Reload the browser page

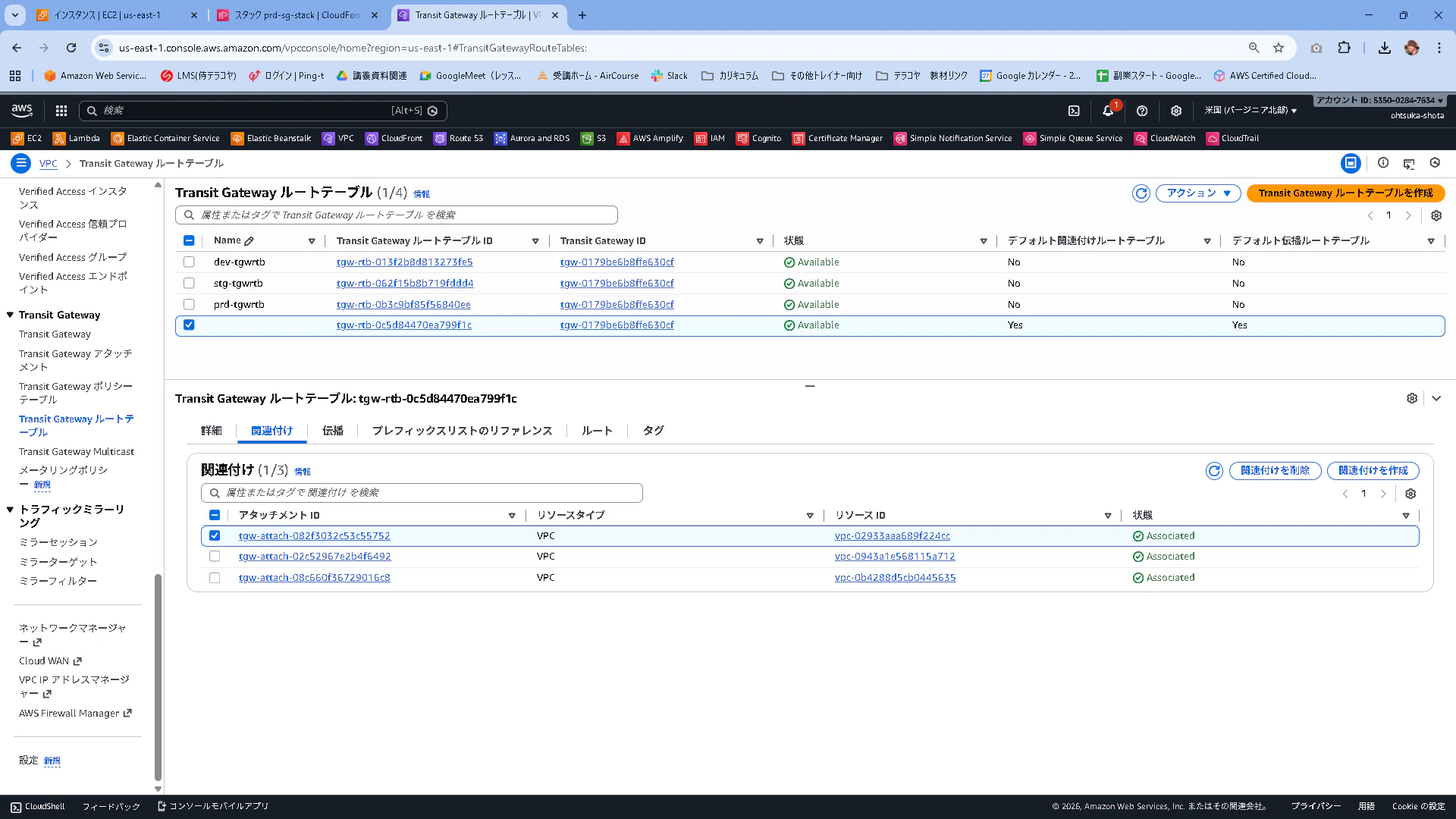click(x=71, y=48)
